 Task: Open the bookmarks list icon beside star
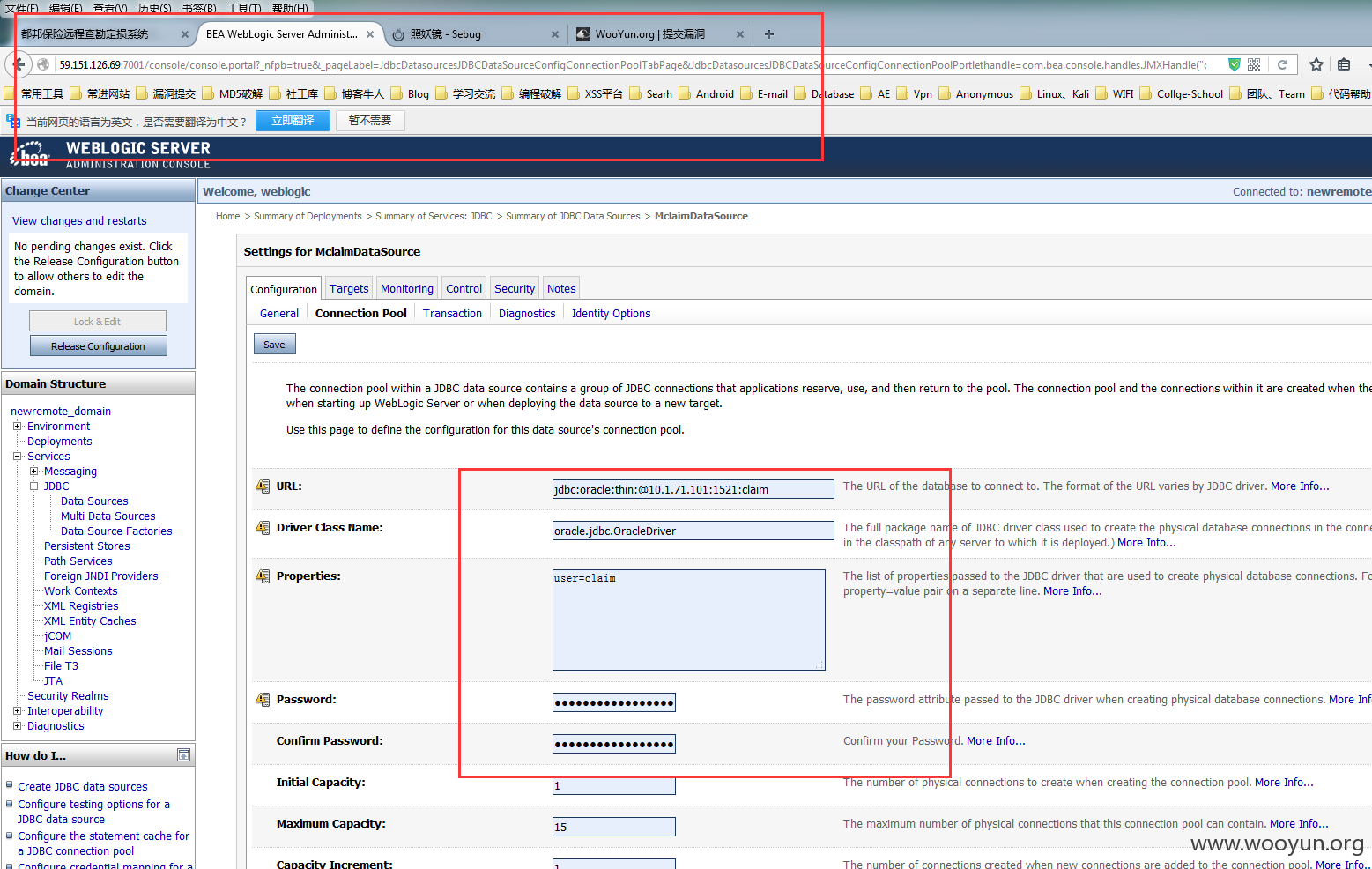(x=1344, y=64)
